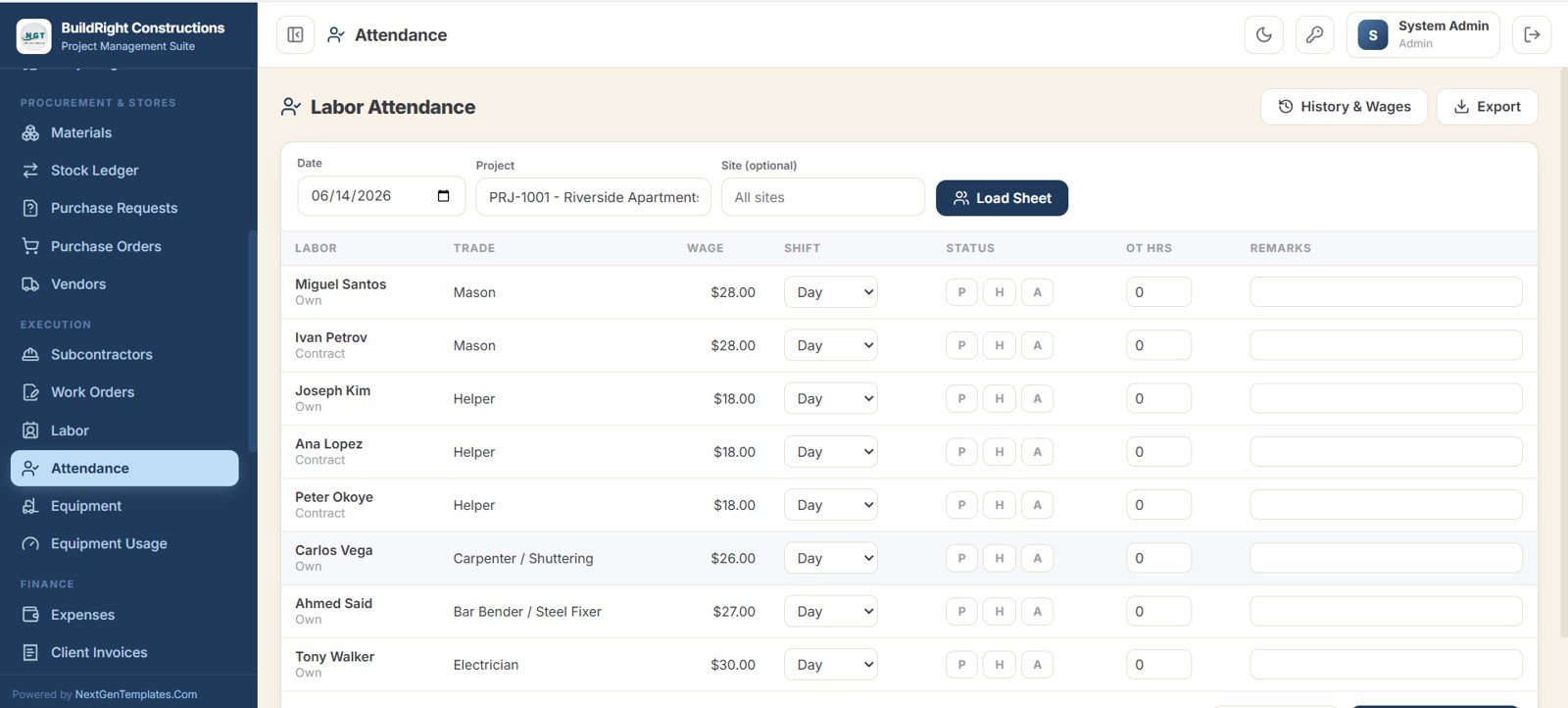Mark Carlos Vega as Half-day (H)
This screenshot has width=1568, height=708.
999,559
